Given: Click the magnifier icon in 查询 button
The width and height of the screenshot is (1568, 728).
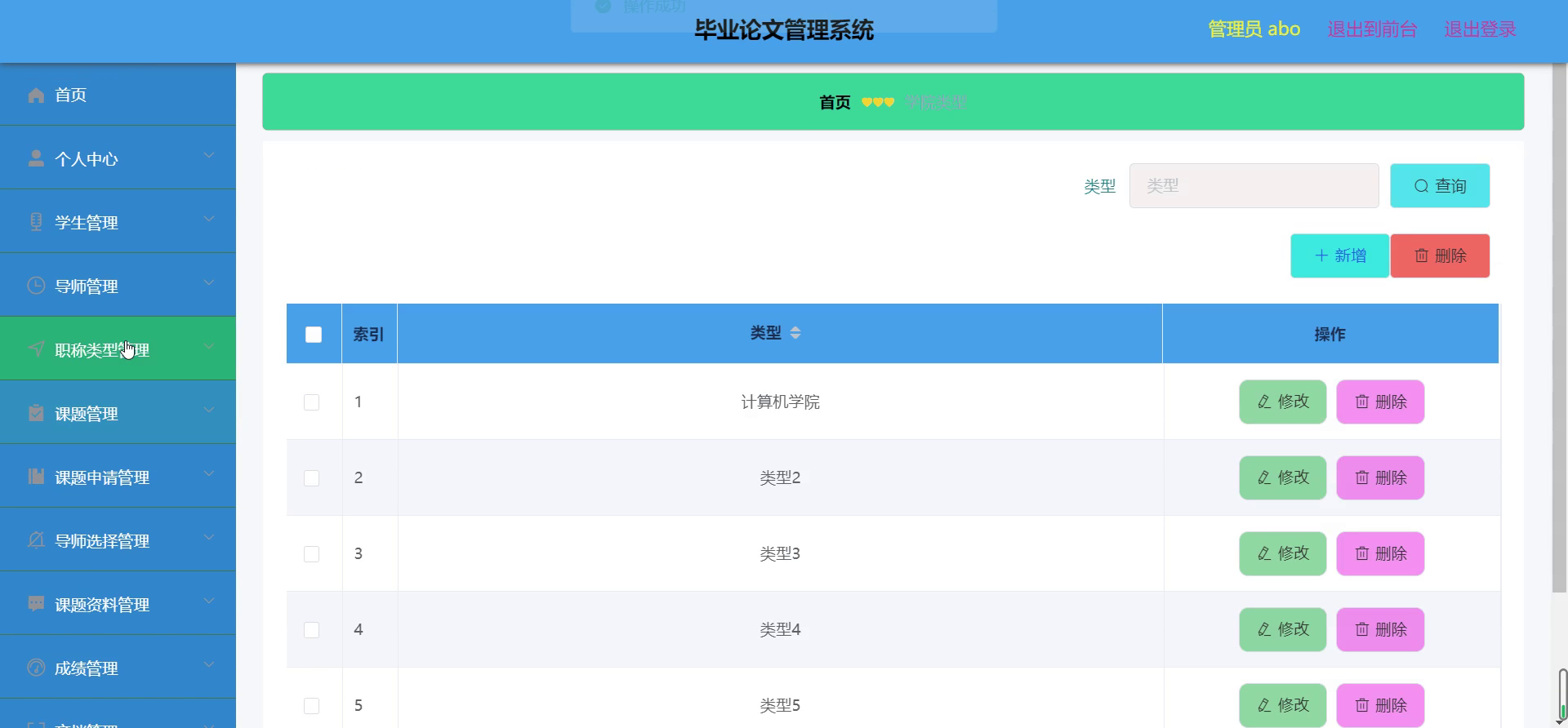Looking at the screenshot, I should coord(1421,186).
